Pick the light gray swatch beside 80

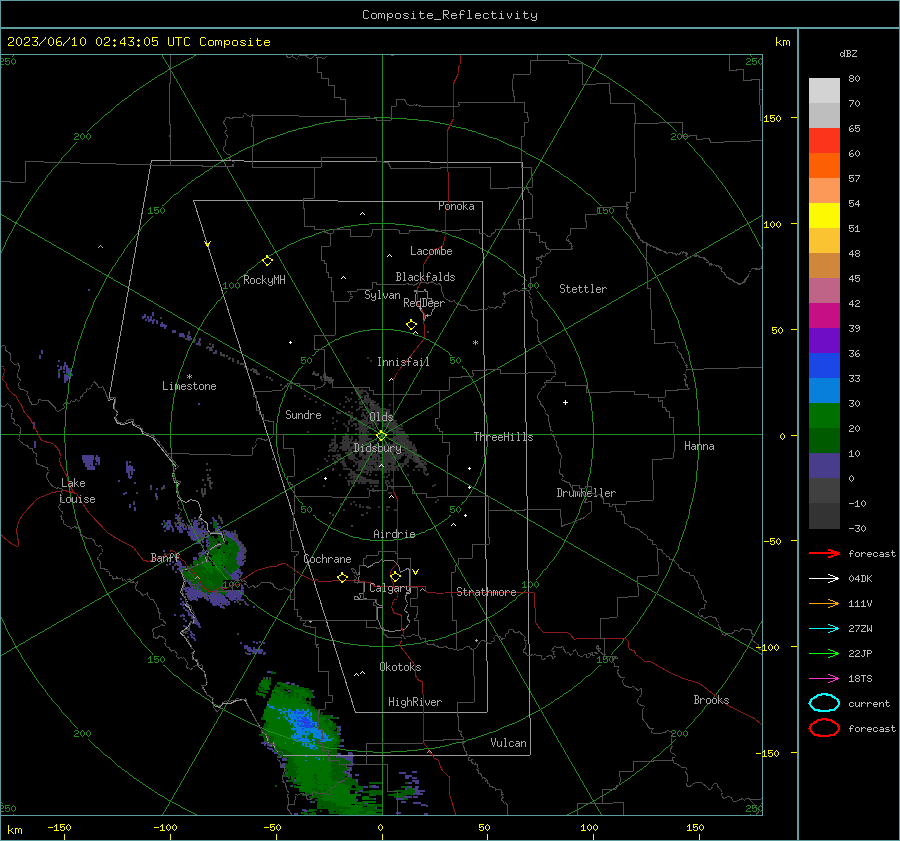824,90
